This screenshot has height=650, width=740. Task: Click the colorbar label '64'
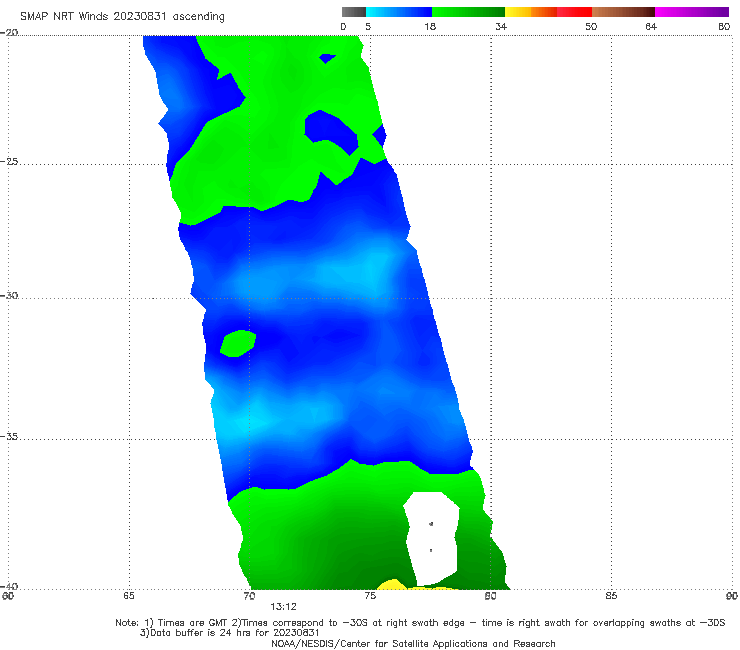tap(651, 27)
